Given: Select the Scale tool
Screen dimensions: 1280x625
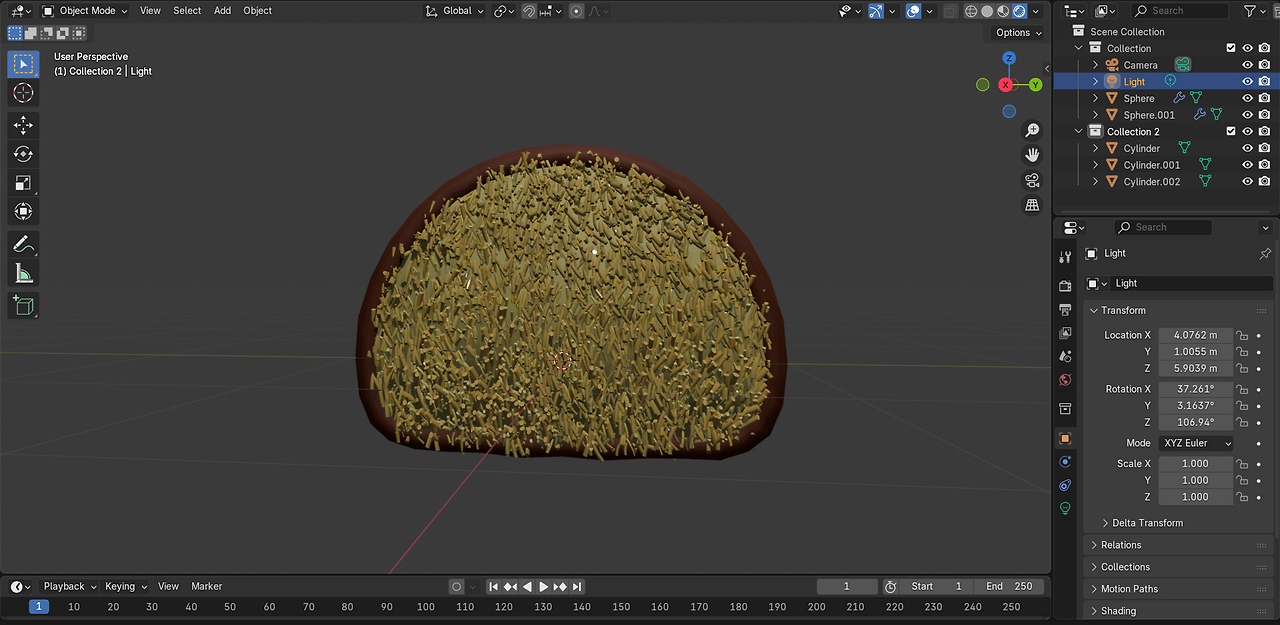Looking at the screenshot, I should tap(23, 183).
